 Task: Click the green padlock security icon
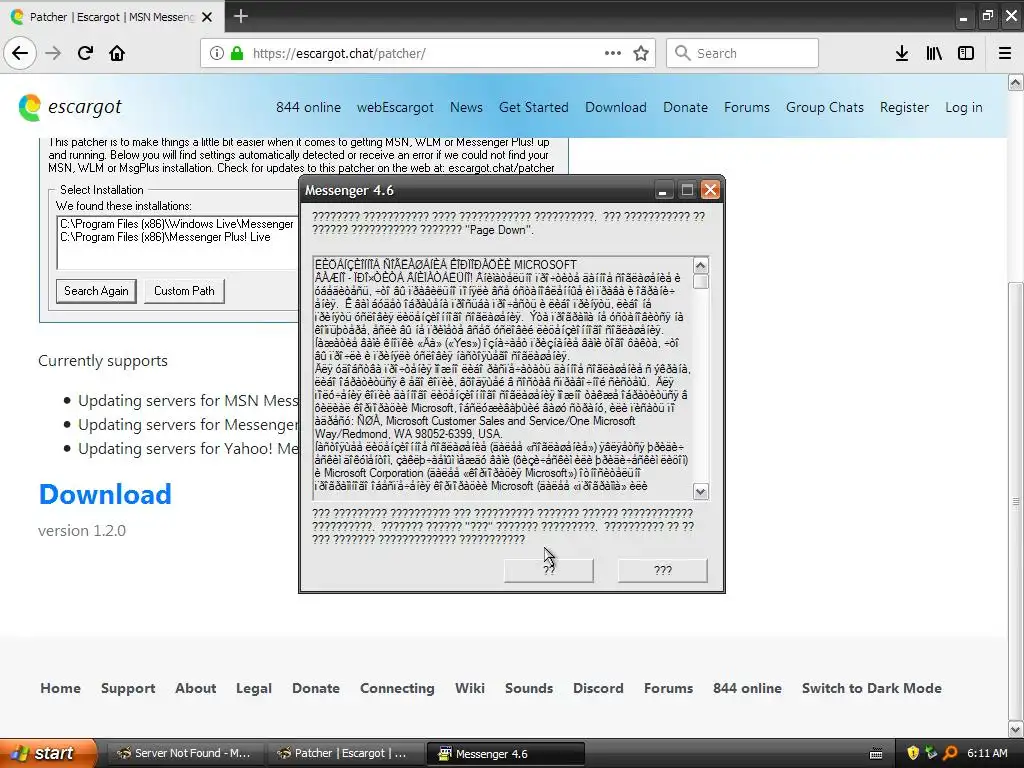pos(237,53)
